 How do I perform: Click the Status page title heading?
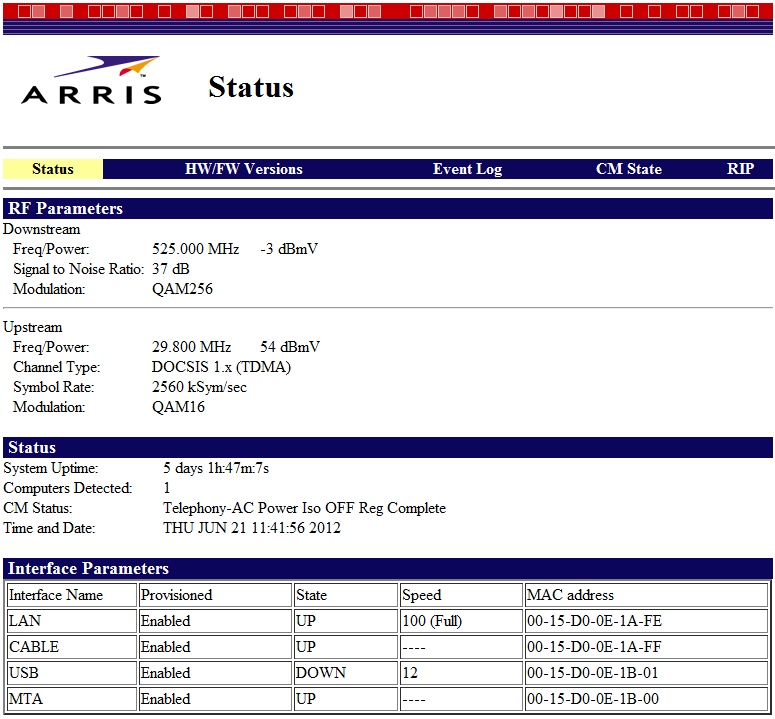(x=251, y=87)
